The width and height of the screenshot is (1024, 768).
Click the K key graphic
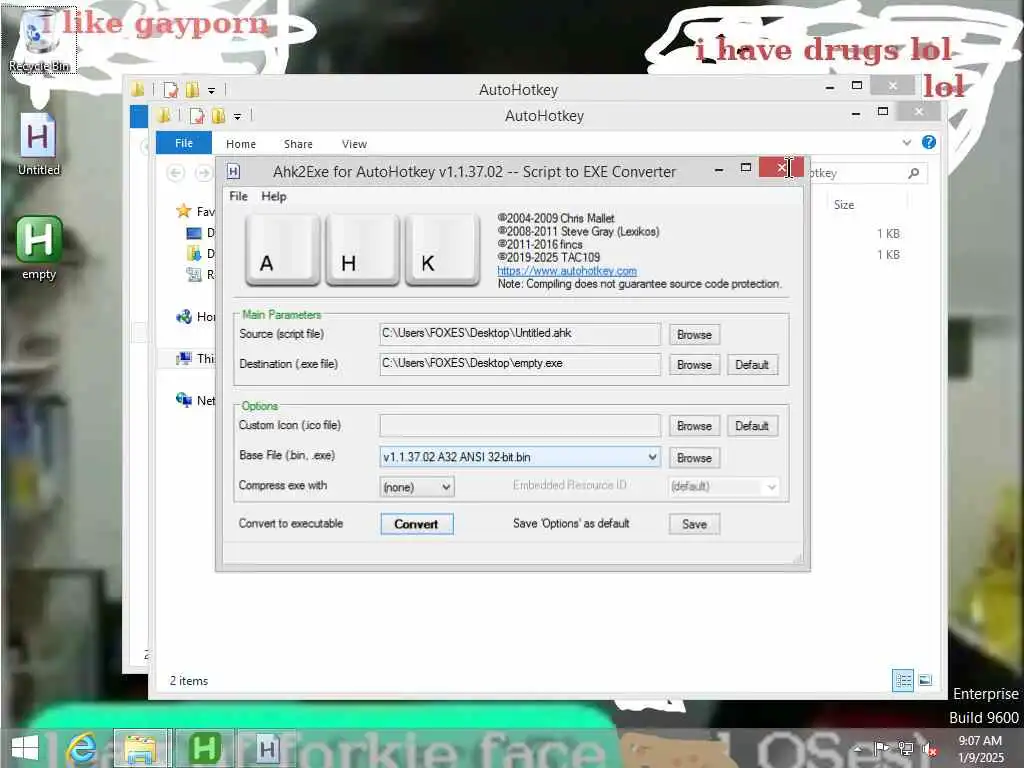pyautogui.click(x=442, y=251)
